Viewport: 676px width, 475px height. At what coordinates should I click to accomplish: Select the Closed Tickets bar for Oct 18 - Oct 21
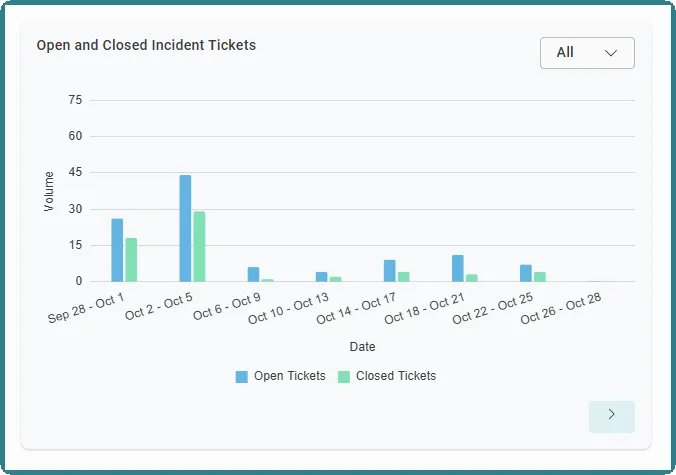pos(472,278)
